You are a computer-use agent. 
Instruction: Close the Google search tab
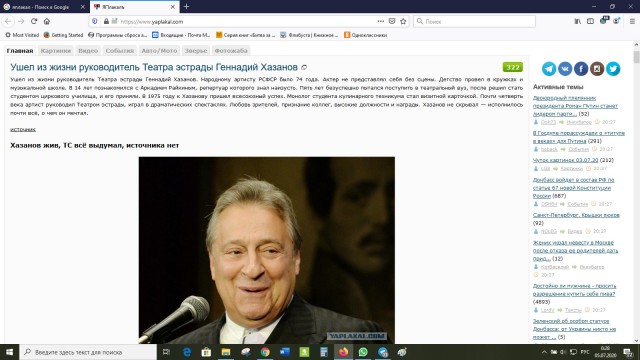coord(82,7)
